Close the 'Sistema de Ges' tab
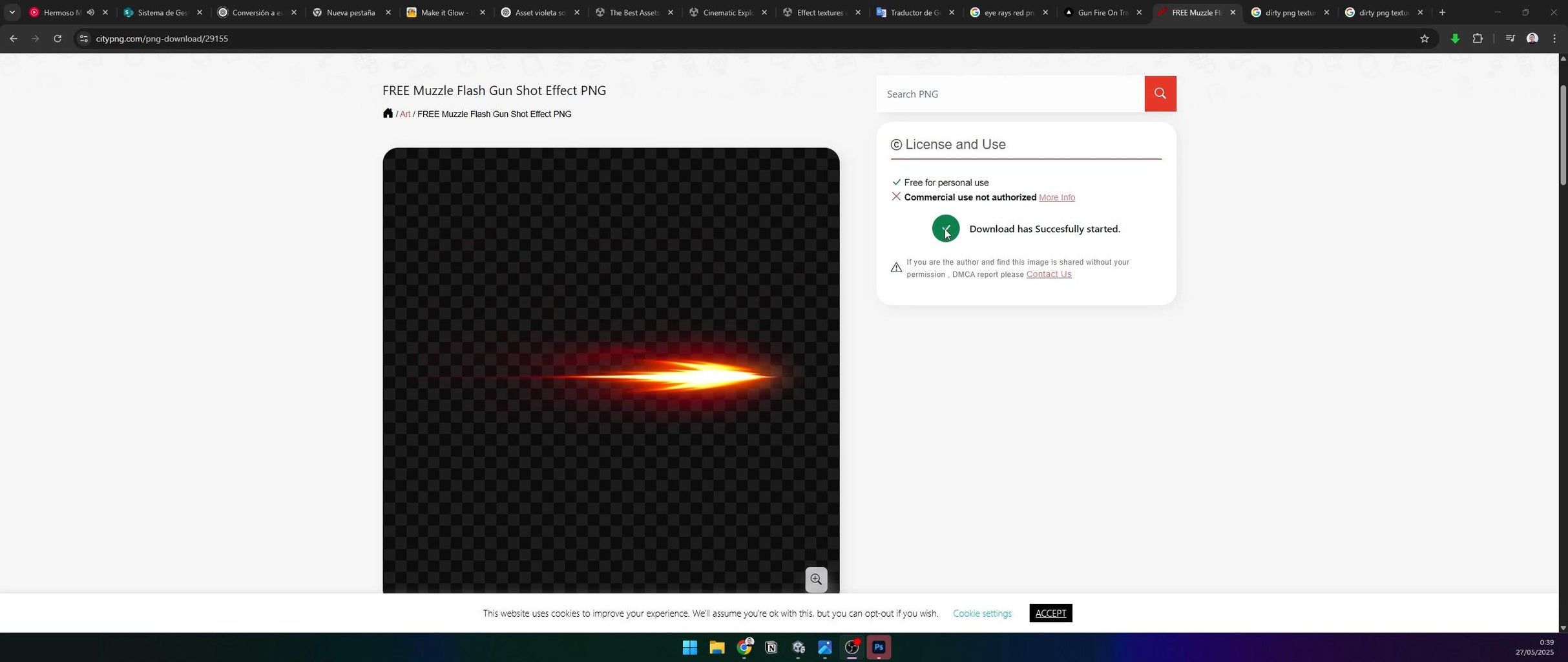 click(x=200, y=12)
